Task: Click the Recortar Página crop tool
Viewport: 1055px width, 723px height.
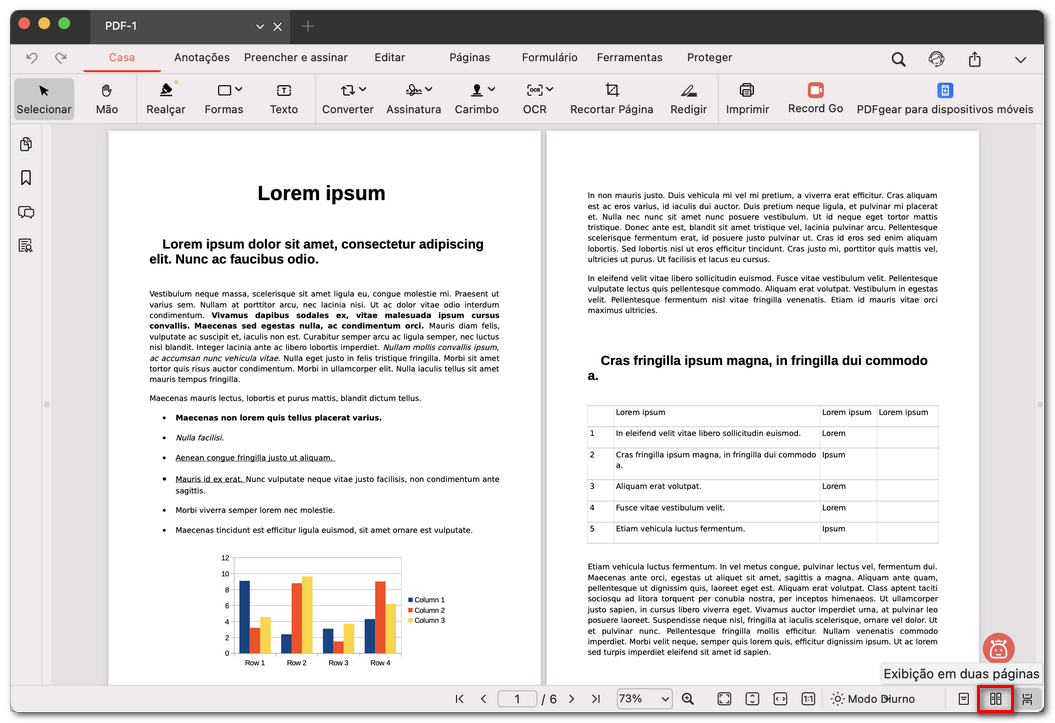Action: (x=611, y=98)
